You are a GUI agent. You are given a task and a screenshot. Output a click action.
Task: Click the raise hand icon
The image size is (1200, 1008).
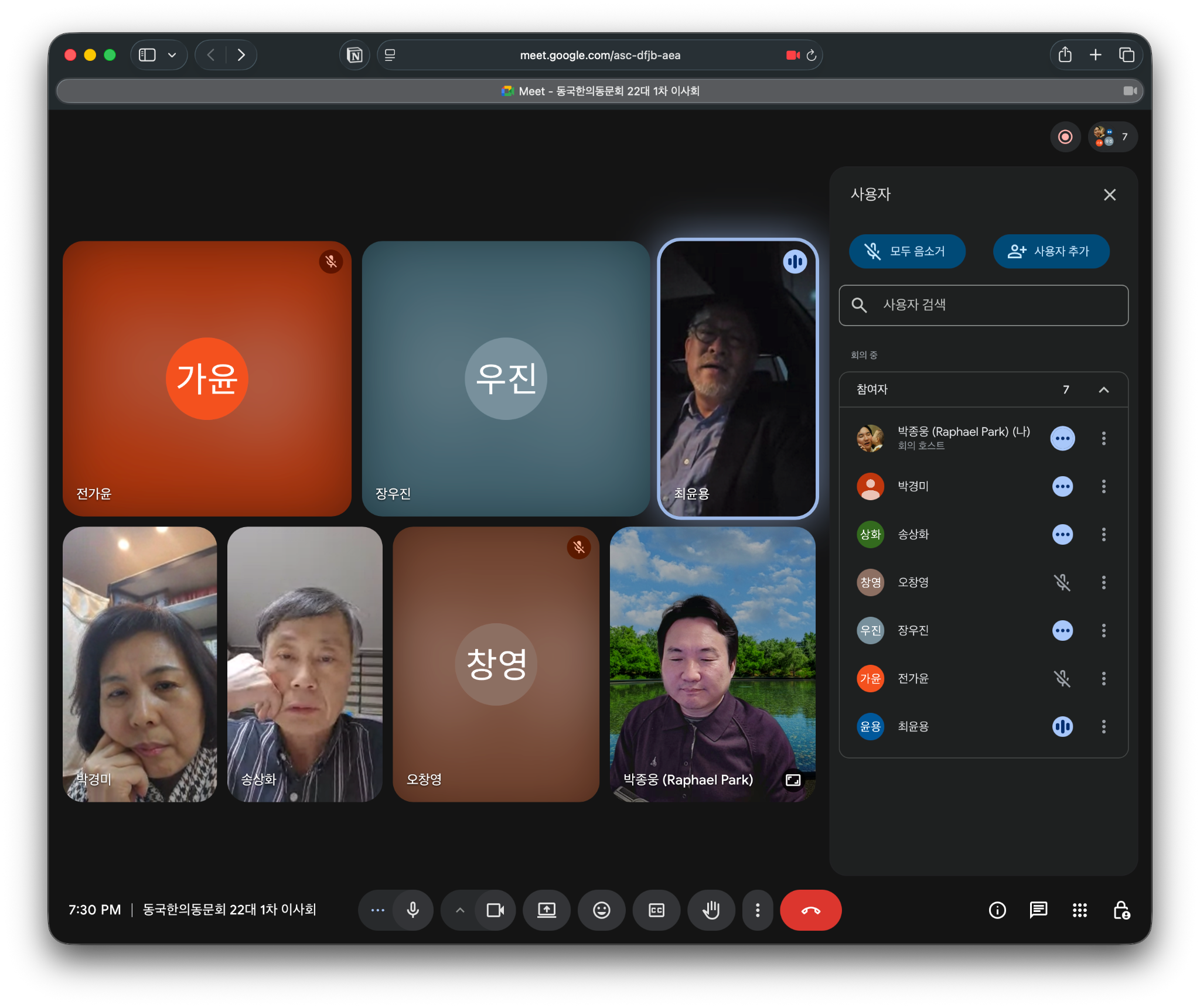pos(711,910)
